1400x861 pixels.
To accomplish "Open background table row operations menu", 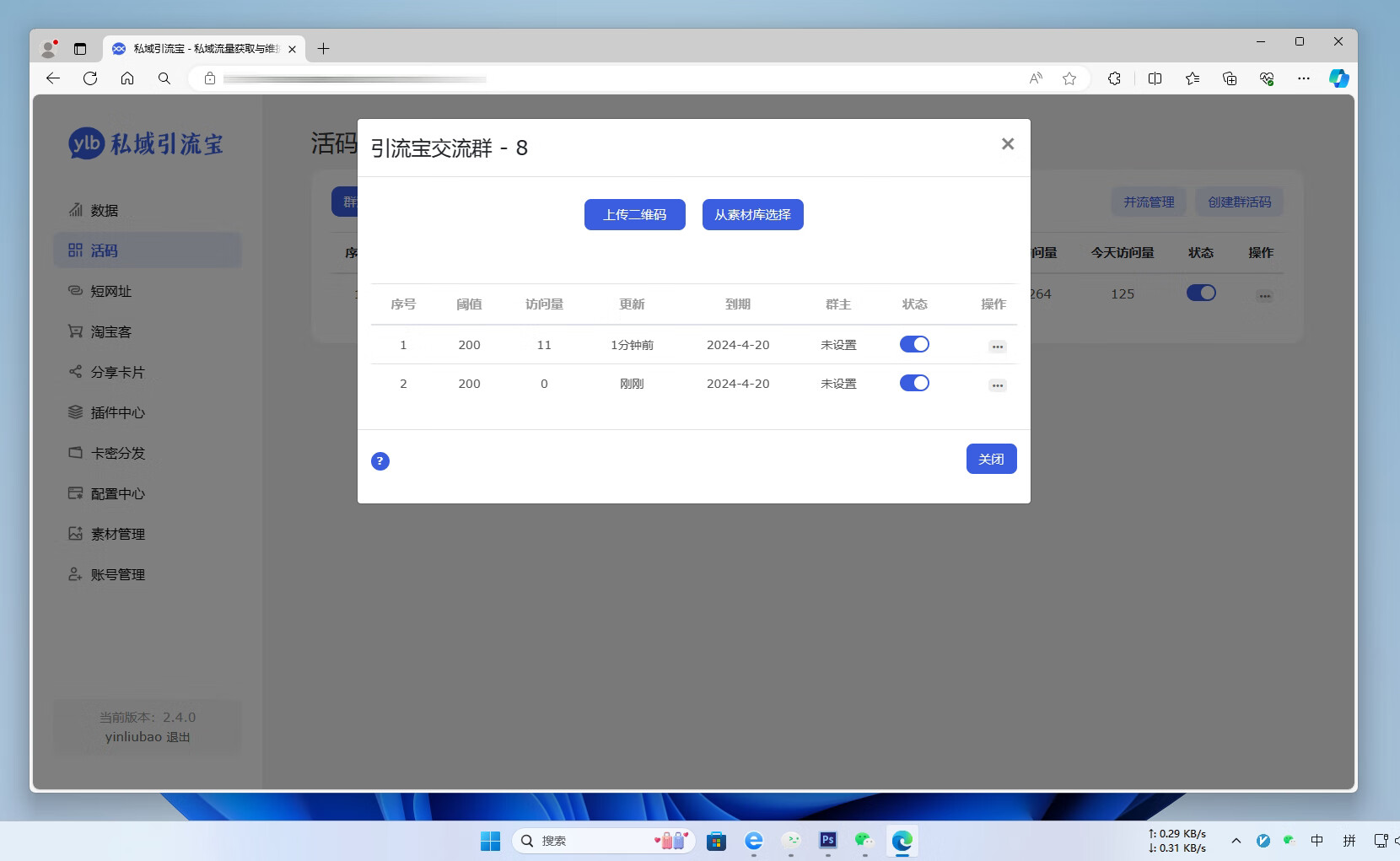I will [x=1265, y=294].
